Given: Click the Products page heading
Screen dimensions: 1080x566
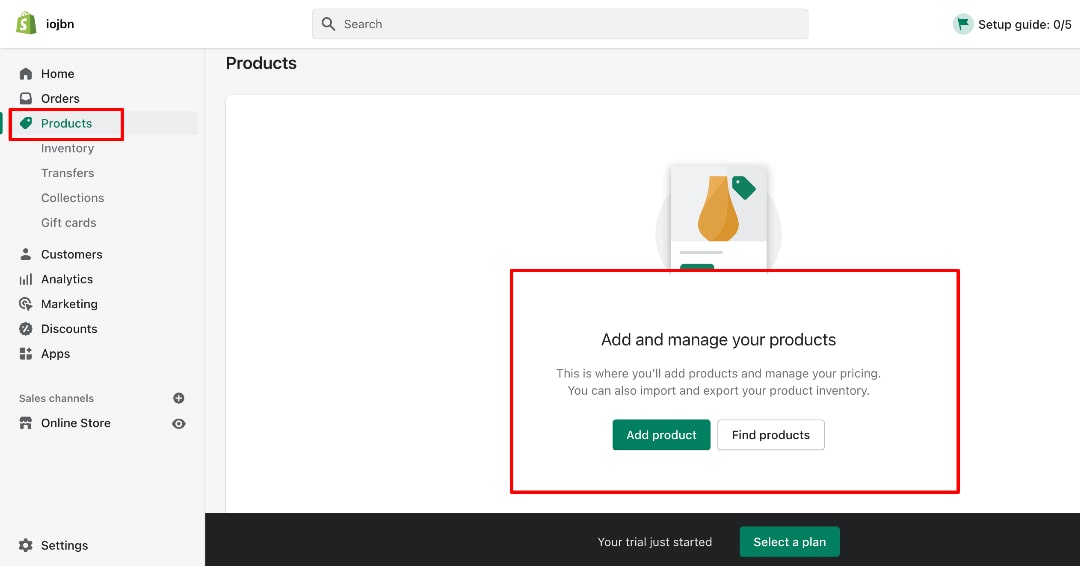Looking at the screenshot, I should coord(261,63).
